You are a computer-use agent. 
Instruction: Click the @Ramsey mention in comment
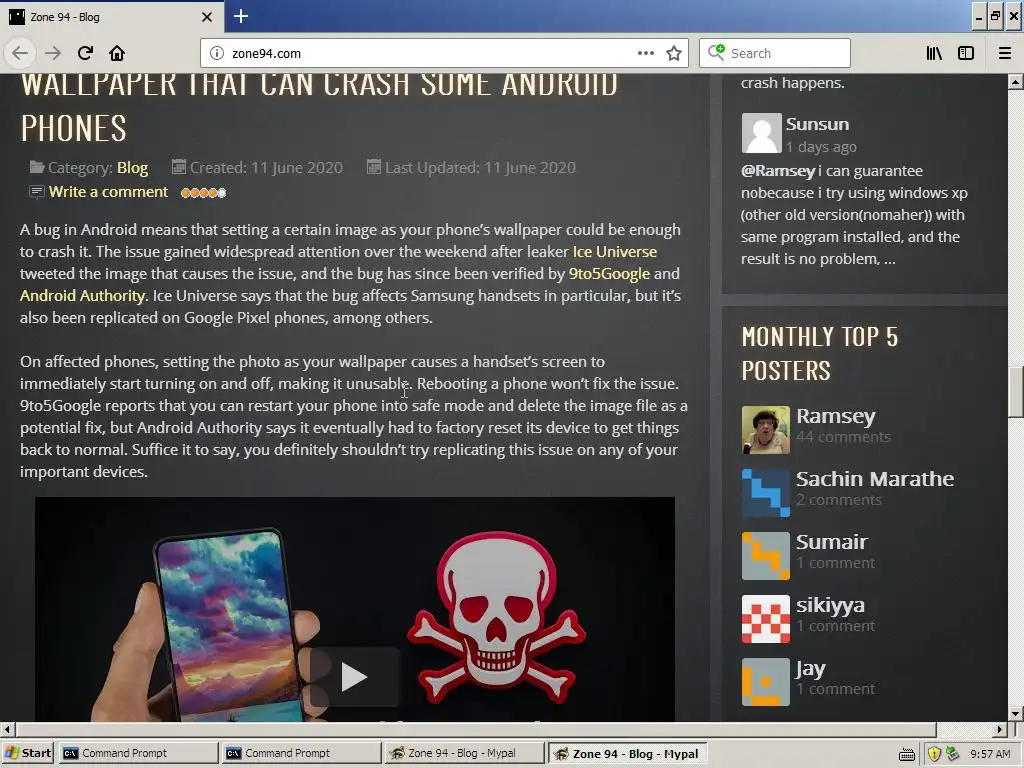point(778,171)
